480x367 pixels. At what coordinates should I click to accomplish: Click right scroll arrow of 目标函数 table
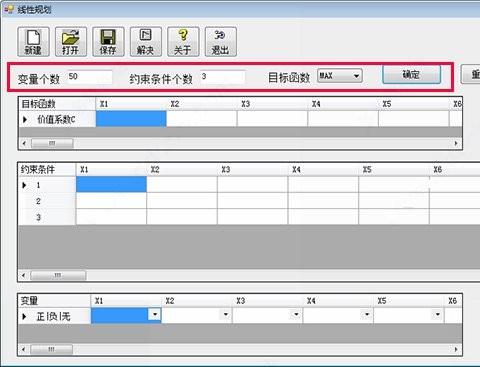point(456,143)
